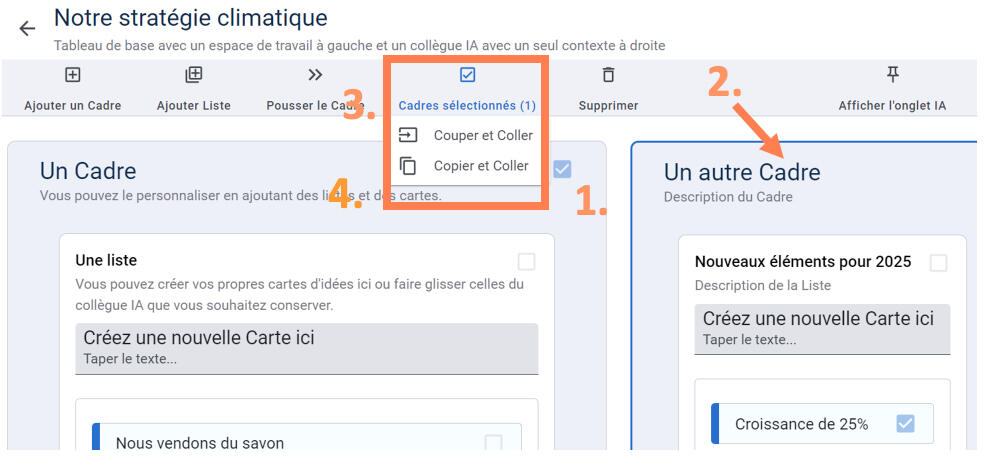
Task: Click the Ajouter Liste icon
Action: [x=194, y=75]
